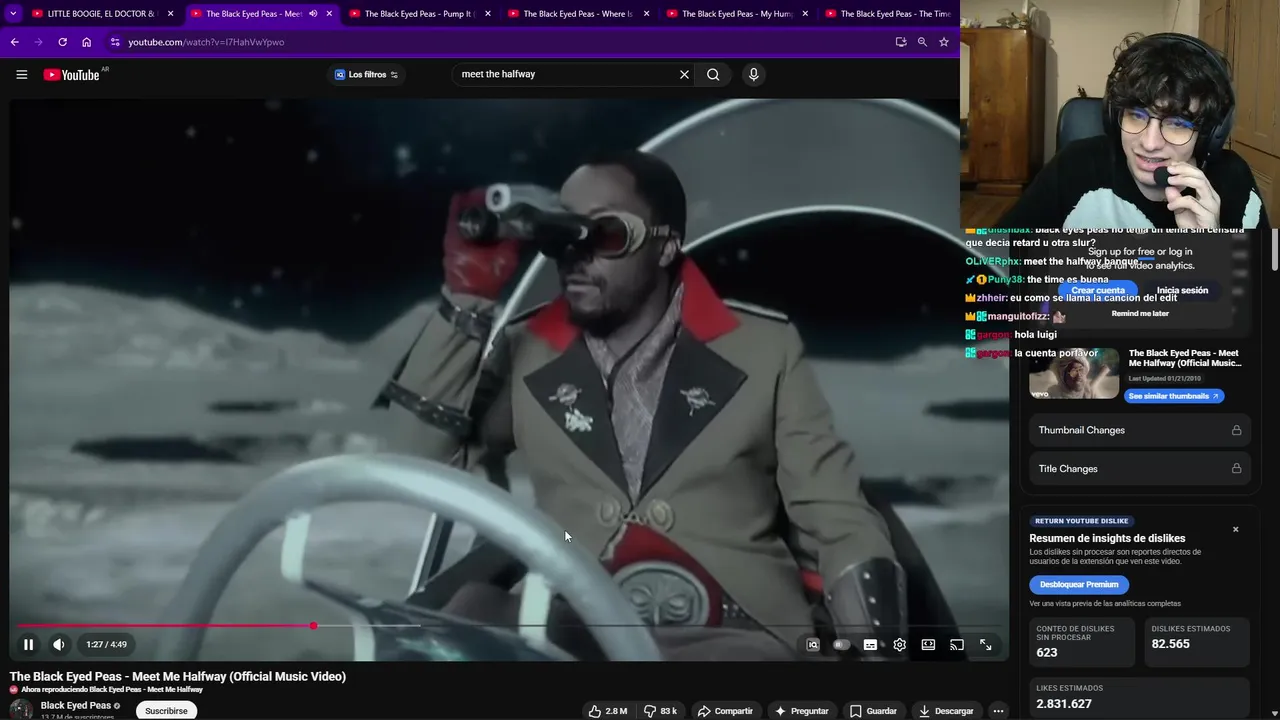Screen dimensions: 1280x720
Task: Open the Los filtros extension button
Action: 366,74
